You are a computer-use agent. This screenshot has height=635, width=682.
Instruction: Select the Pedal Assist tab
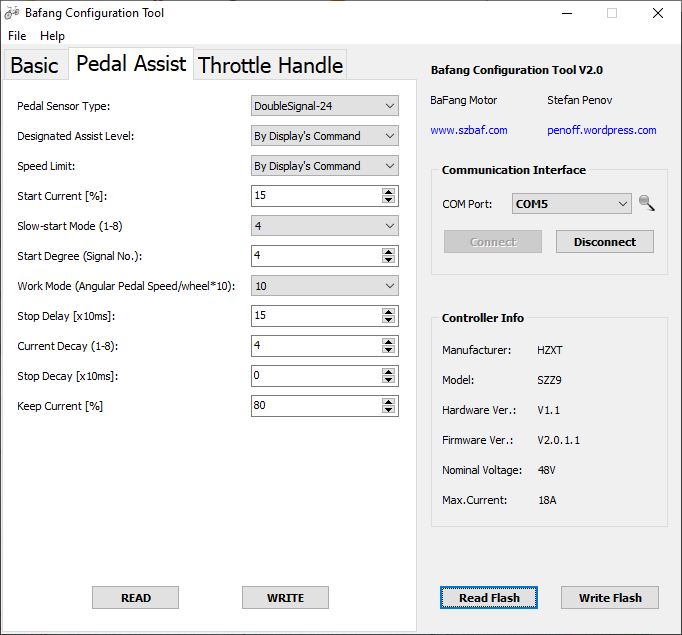tap(131, 64)
